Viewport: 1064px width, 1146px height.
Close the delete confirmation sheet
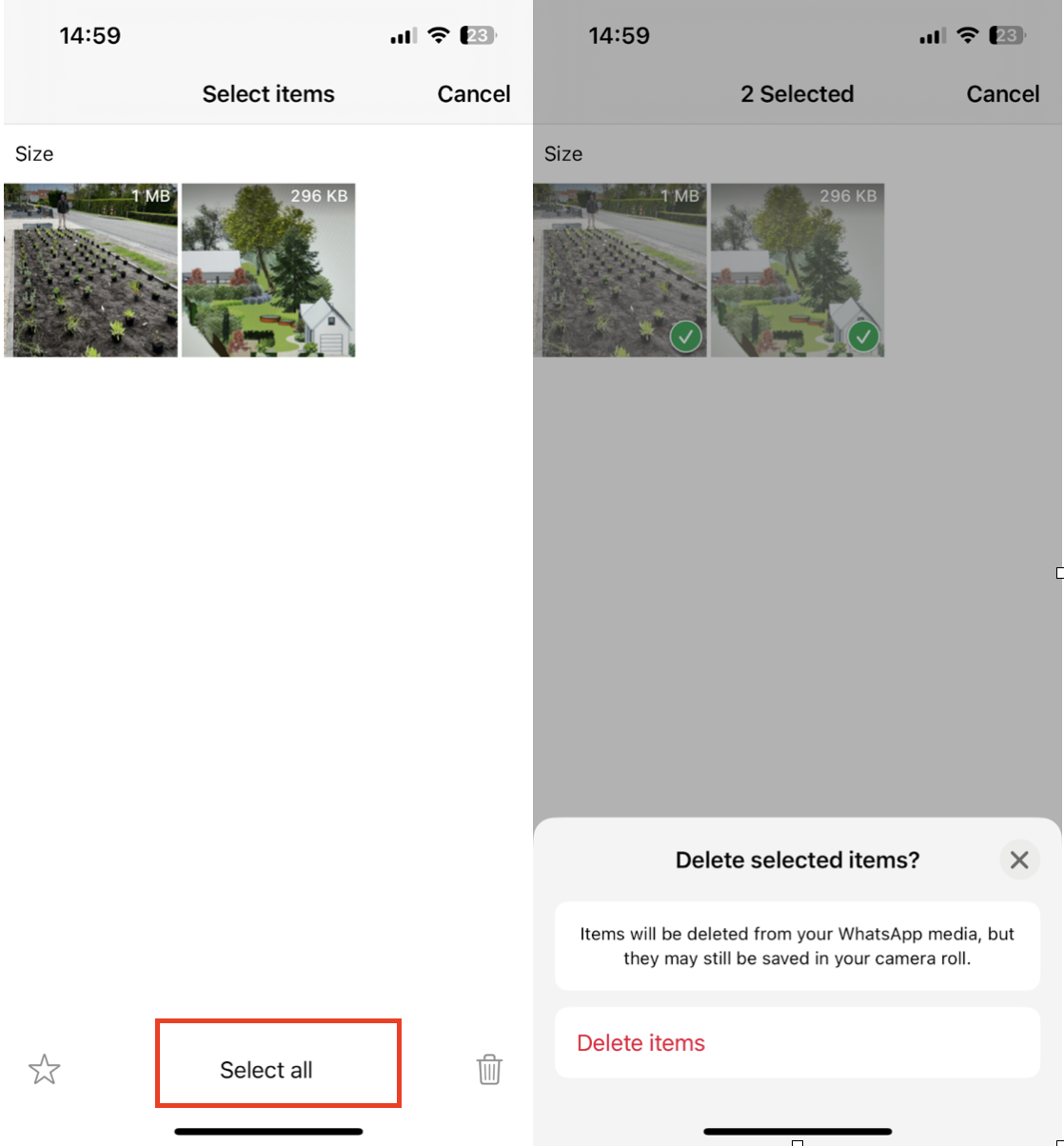1019,860
